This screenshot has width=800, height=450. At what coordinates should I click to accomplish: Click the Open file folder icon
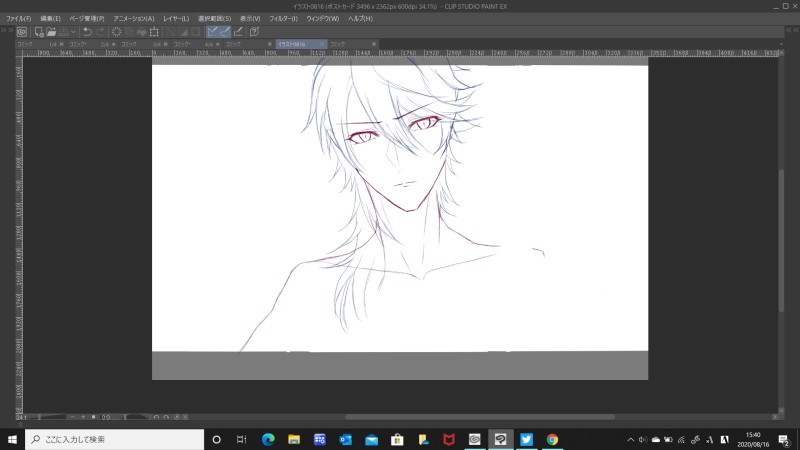[x=51, y=32]
